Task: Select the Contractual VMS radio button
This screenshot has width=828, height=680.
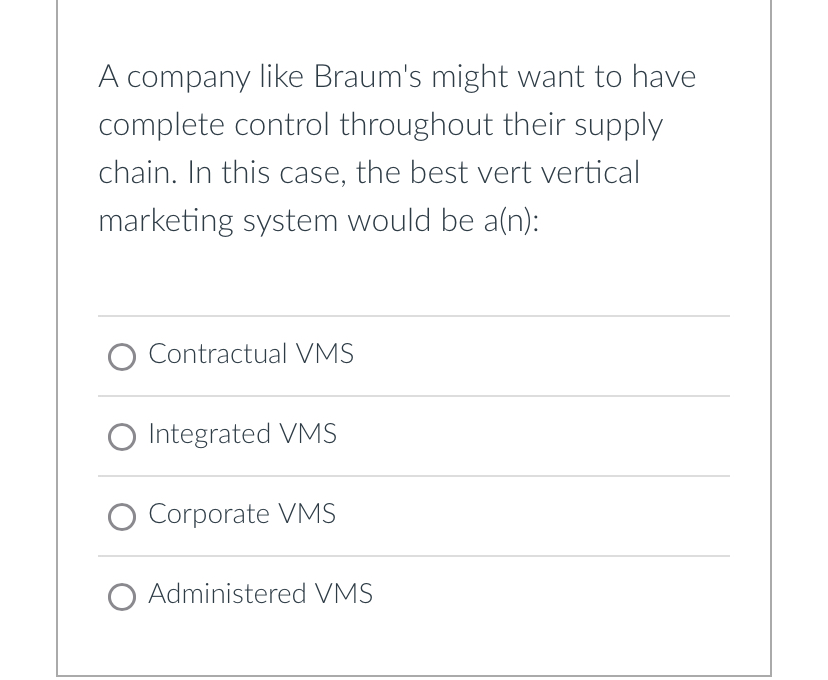Action: (121, 357)
